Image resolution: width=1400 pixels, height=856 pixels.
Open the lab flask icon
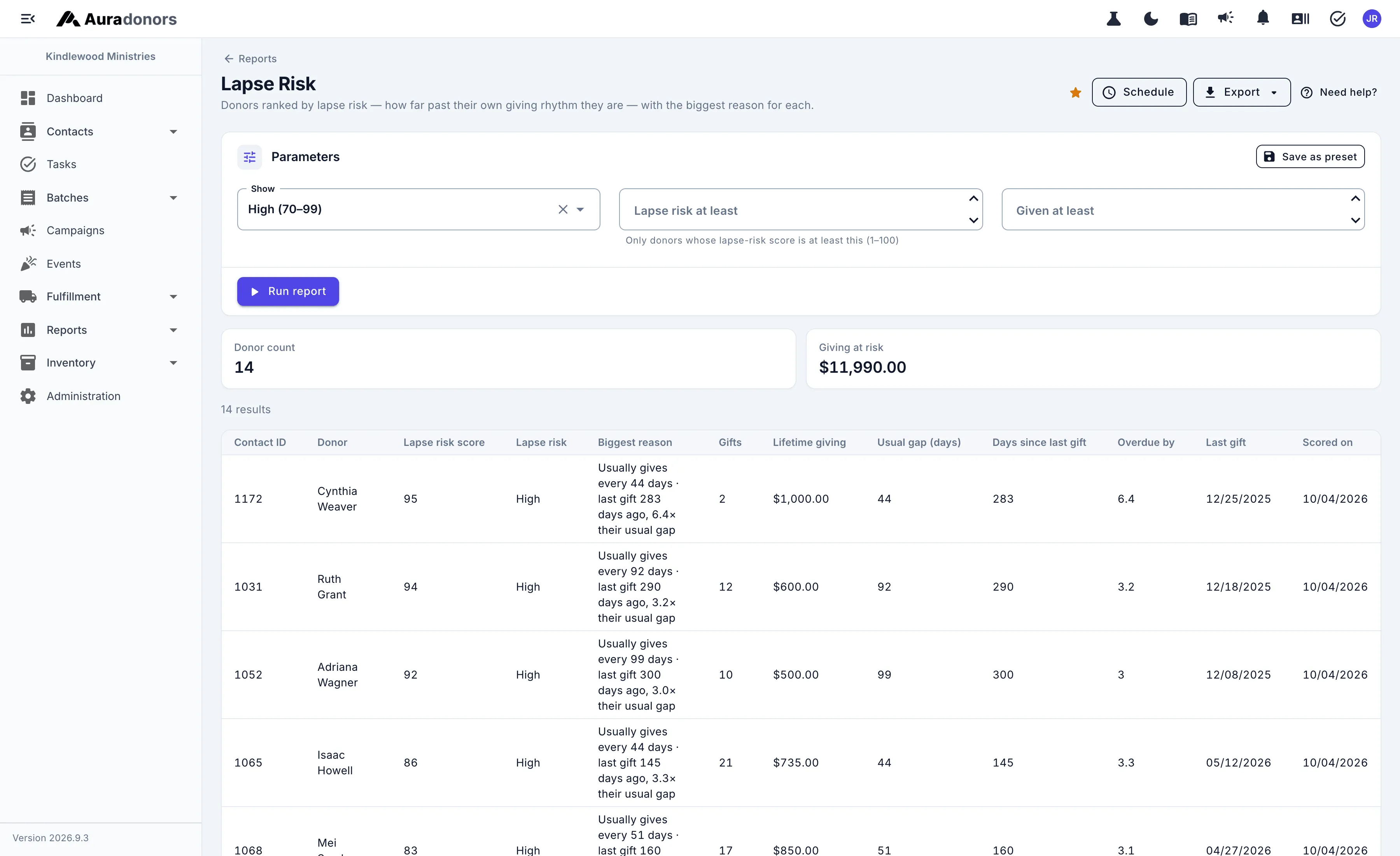coord(1114,19)
